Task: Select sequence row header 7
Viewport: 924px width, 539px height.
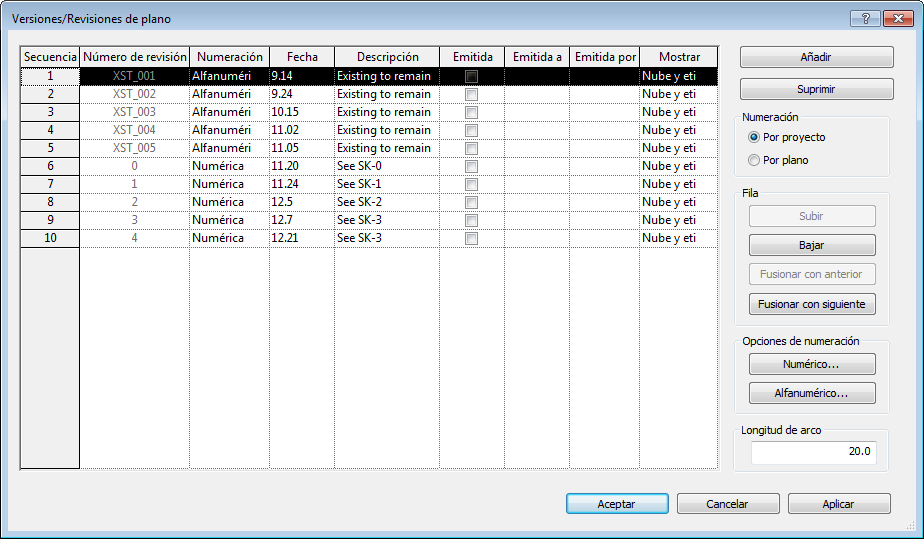Action: coord(50,184)
